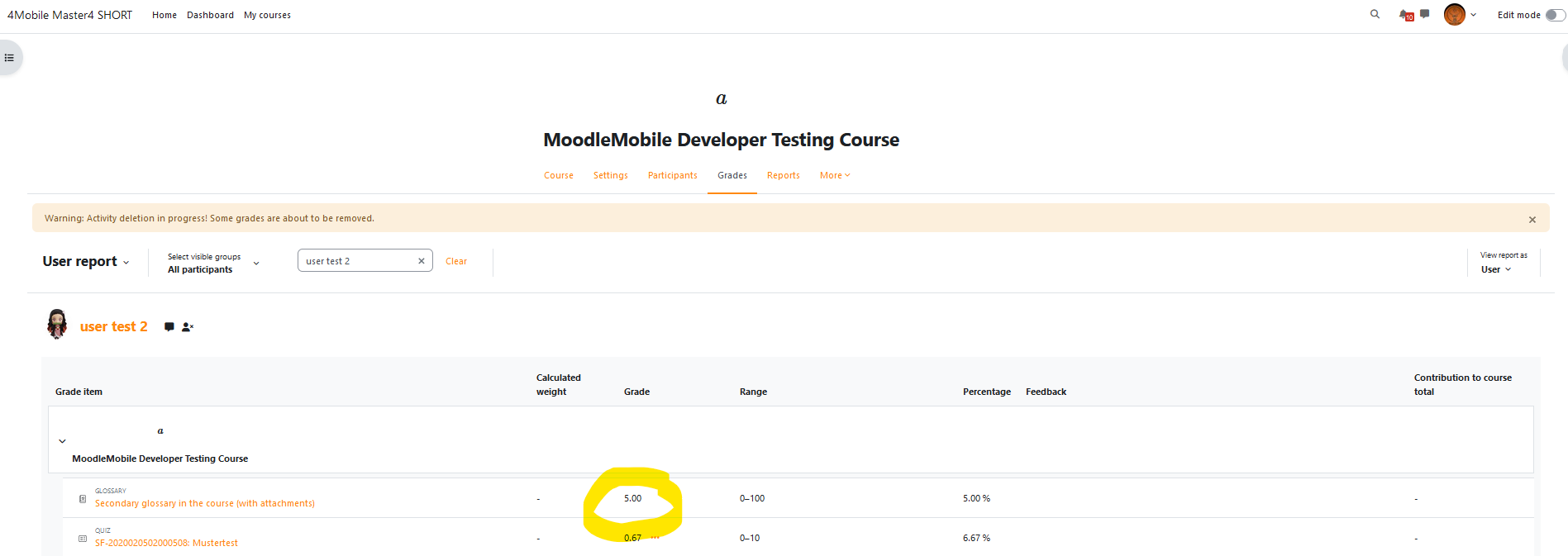
Task: Open the messaging drawer speech bubble icon
Action: coord(1425,14)
